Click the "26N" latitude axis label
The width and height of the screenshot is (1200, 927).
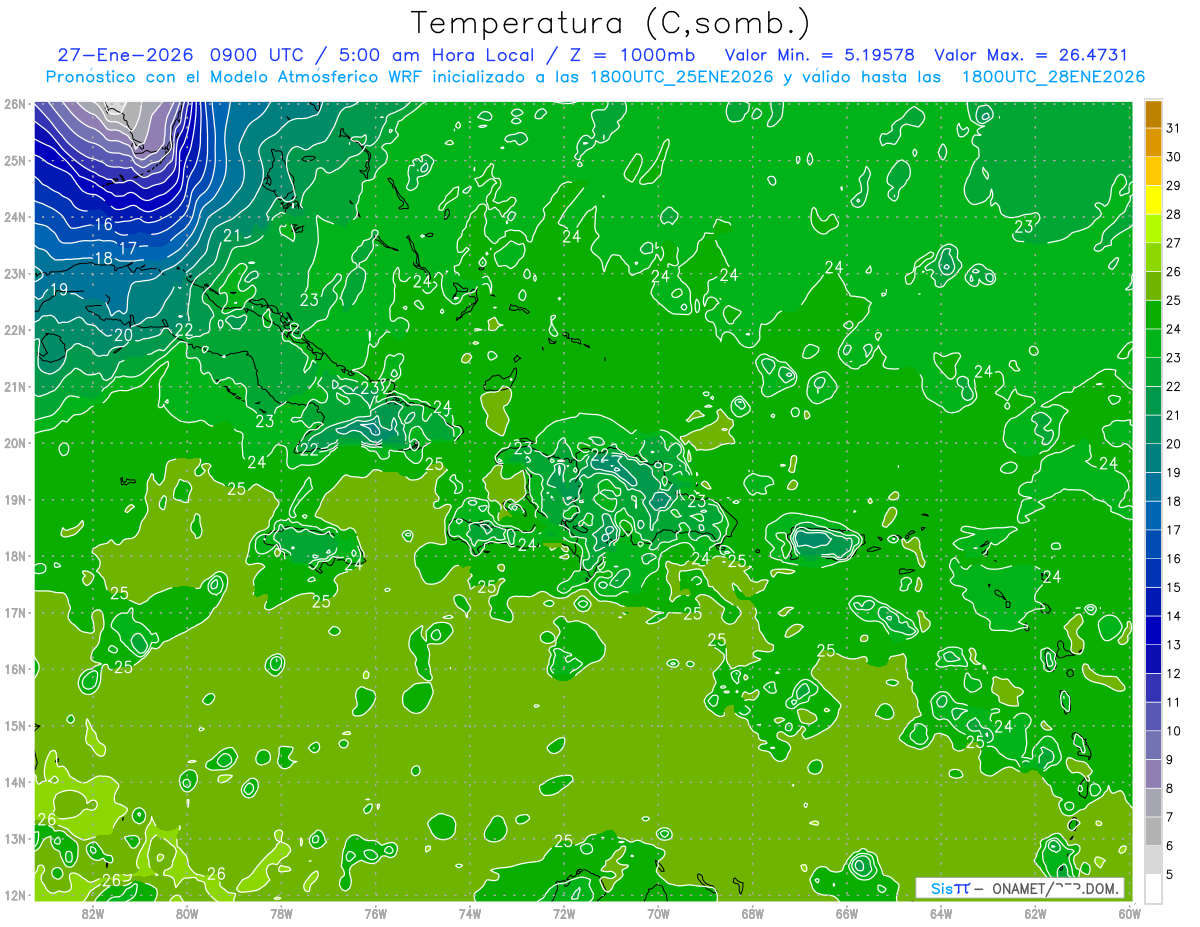[14, 104]
